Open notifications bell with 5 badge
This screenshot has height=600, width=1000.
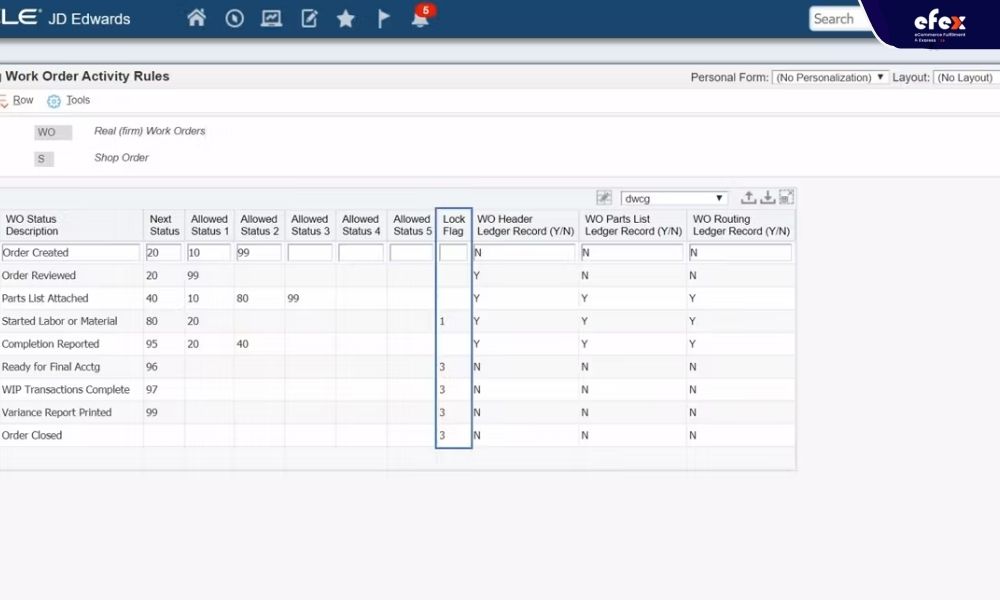click(422, 17)
